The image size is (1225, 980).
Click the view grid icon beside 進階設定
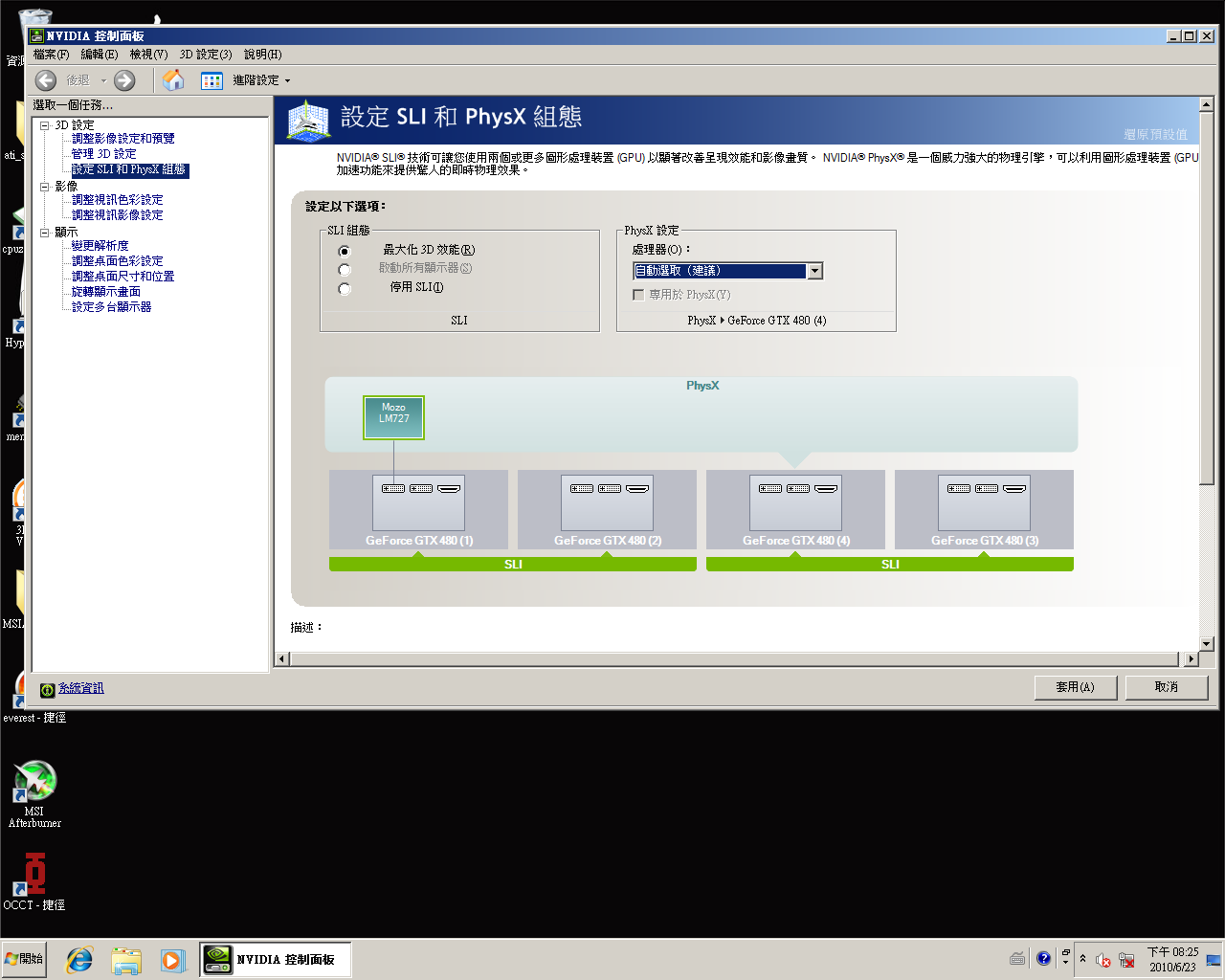click(212, 80)
